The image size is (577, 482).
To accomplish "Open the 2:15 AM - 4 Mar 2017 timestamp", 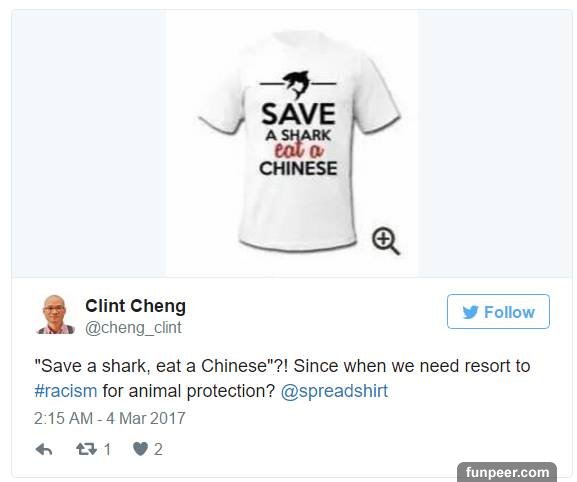I will click(110, 418).
